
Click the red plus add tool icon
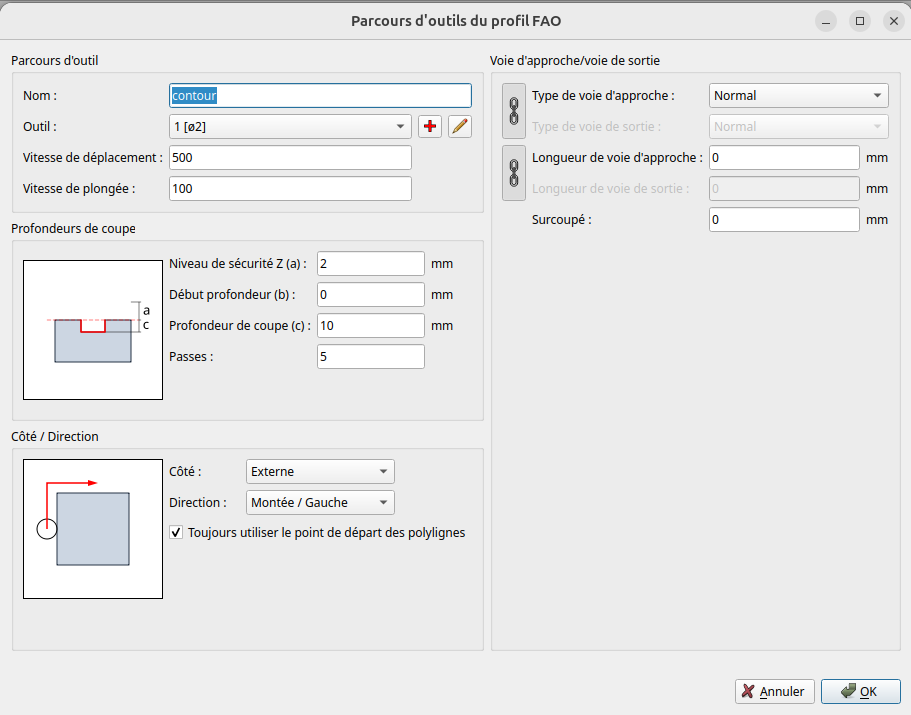pyautogui.click(x=430, y=126)
